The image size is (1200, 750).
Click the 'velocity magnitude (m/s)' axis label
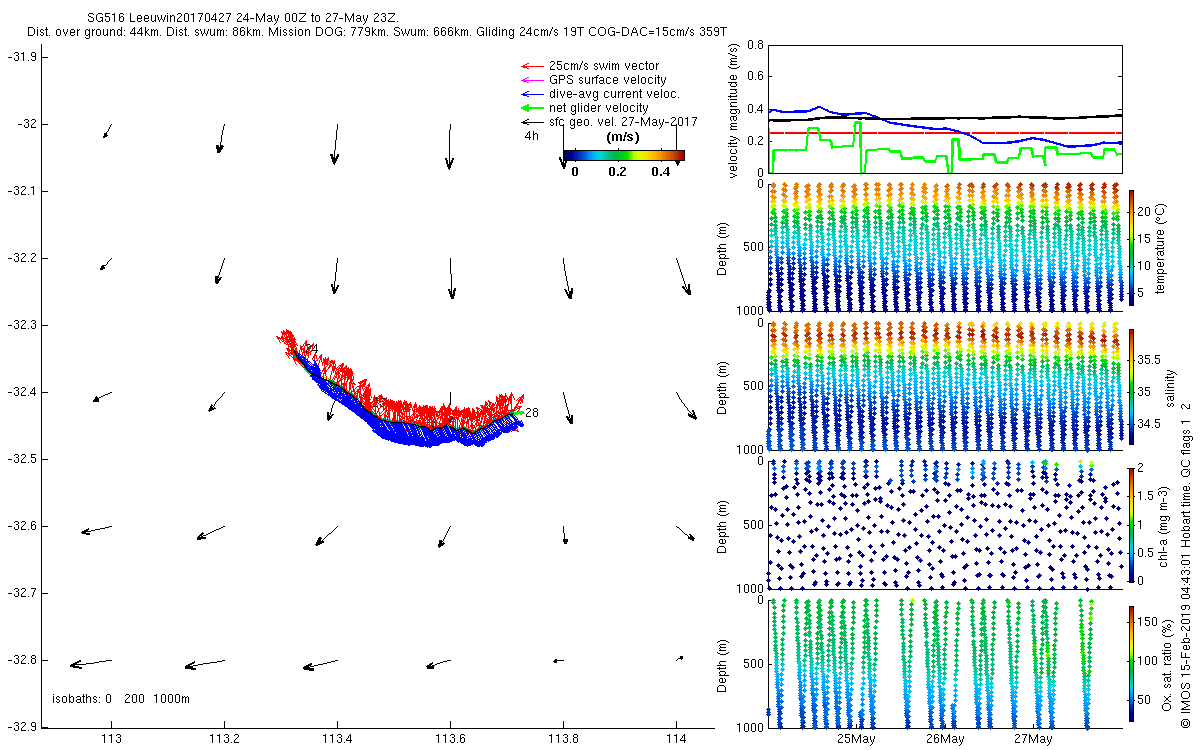[x=735, y=111]
